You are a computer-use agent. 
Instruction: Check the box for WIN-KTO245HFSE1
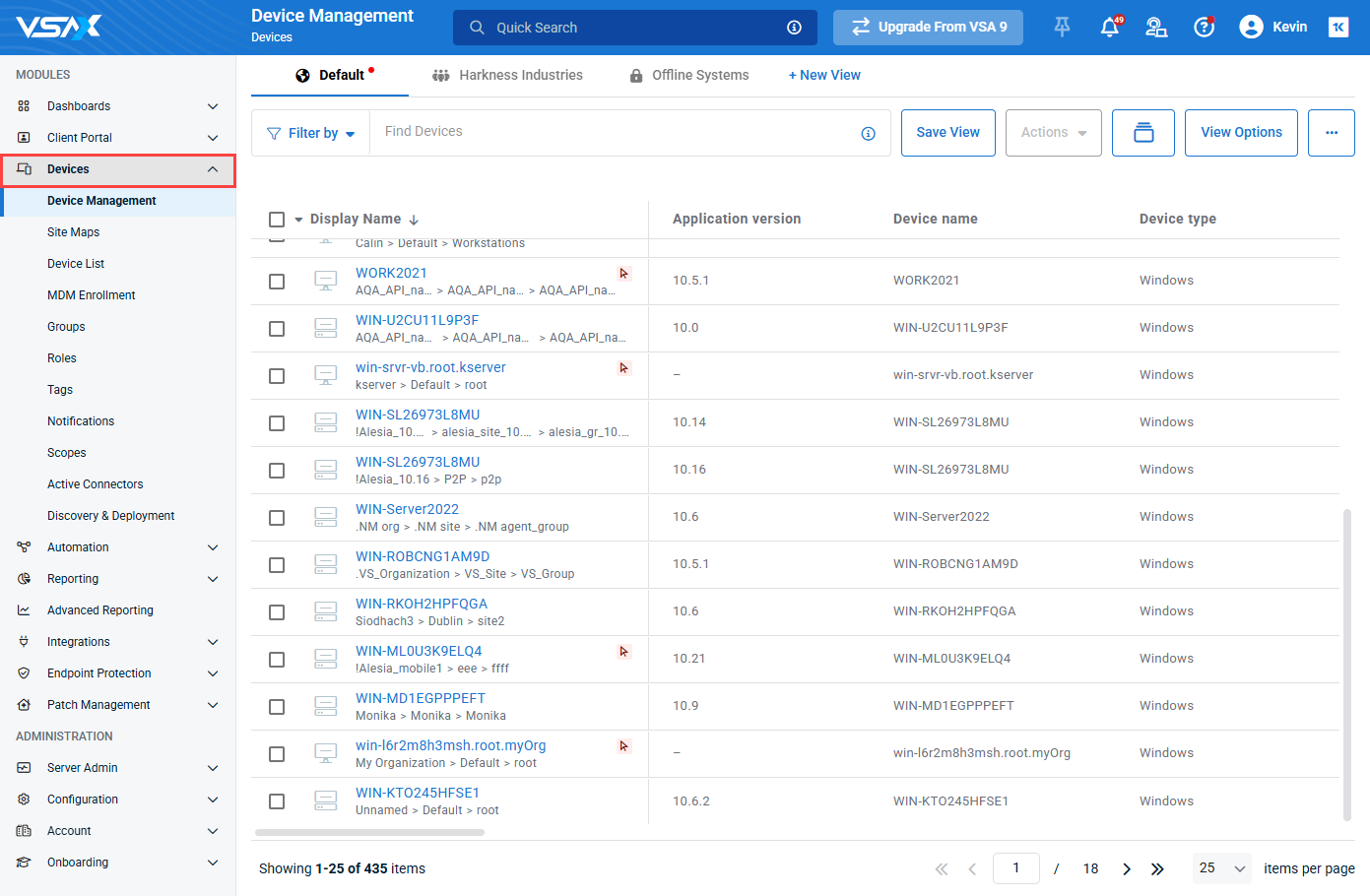[277, 801]
